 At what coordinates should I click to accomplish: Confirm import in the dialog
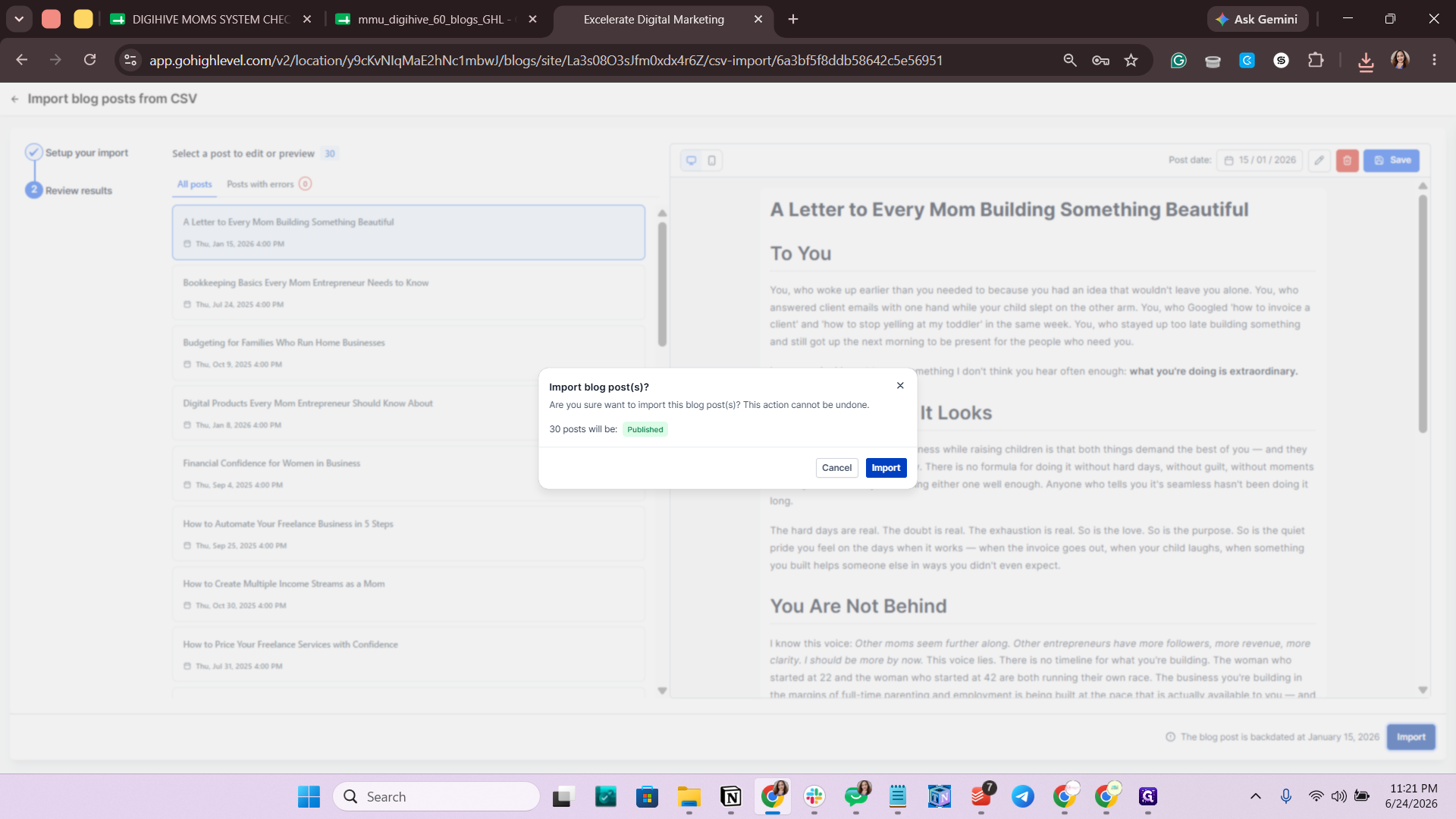pyautogui.click(x=886, y=468)
